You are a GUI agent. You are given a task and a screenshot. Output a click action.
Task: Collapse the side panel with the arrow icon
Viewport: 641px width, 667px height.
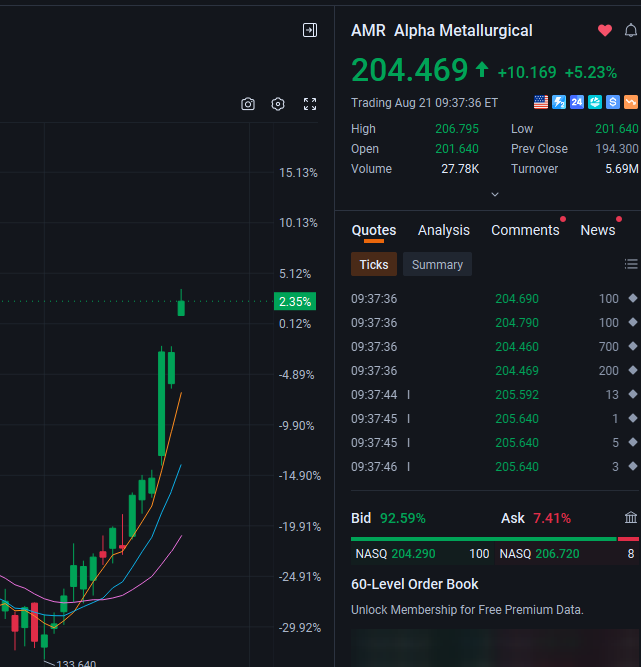[310, 30]
